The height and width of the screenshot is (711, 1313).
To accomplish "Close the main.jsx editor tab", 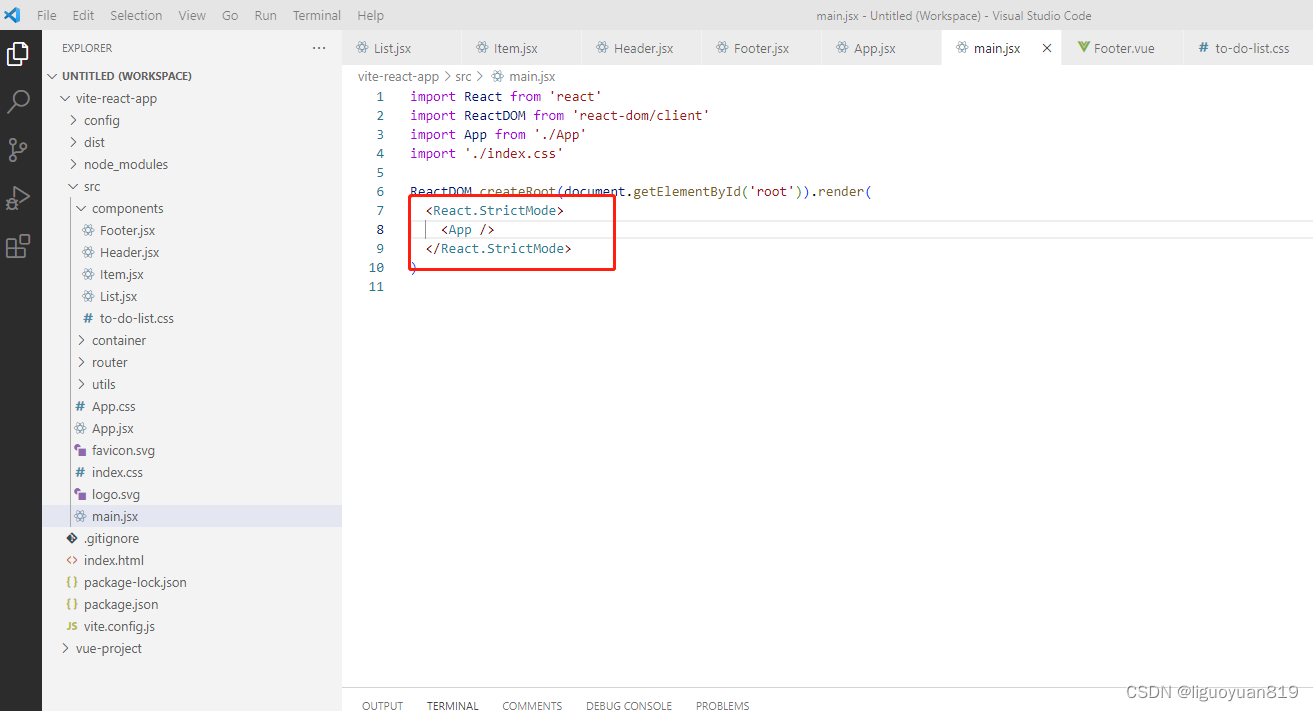I will pos(1047,48).
